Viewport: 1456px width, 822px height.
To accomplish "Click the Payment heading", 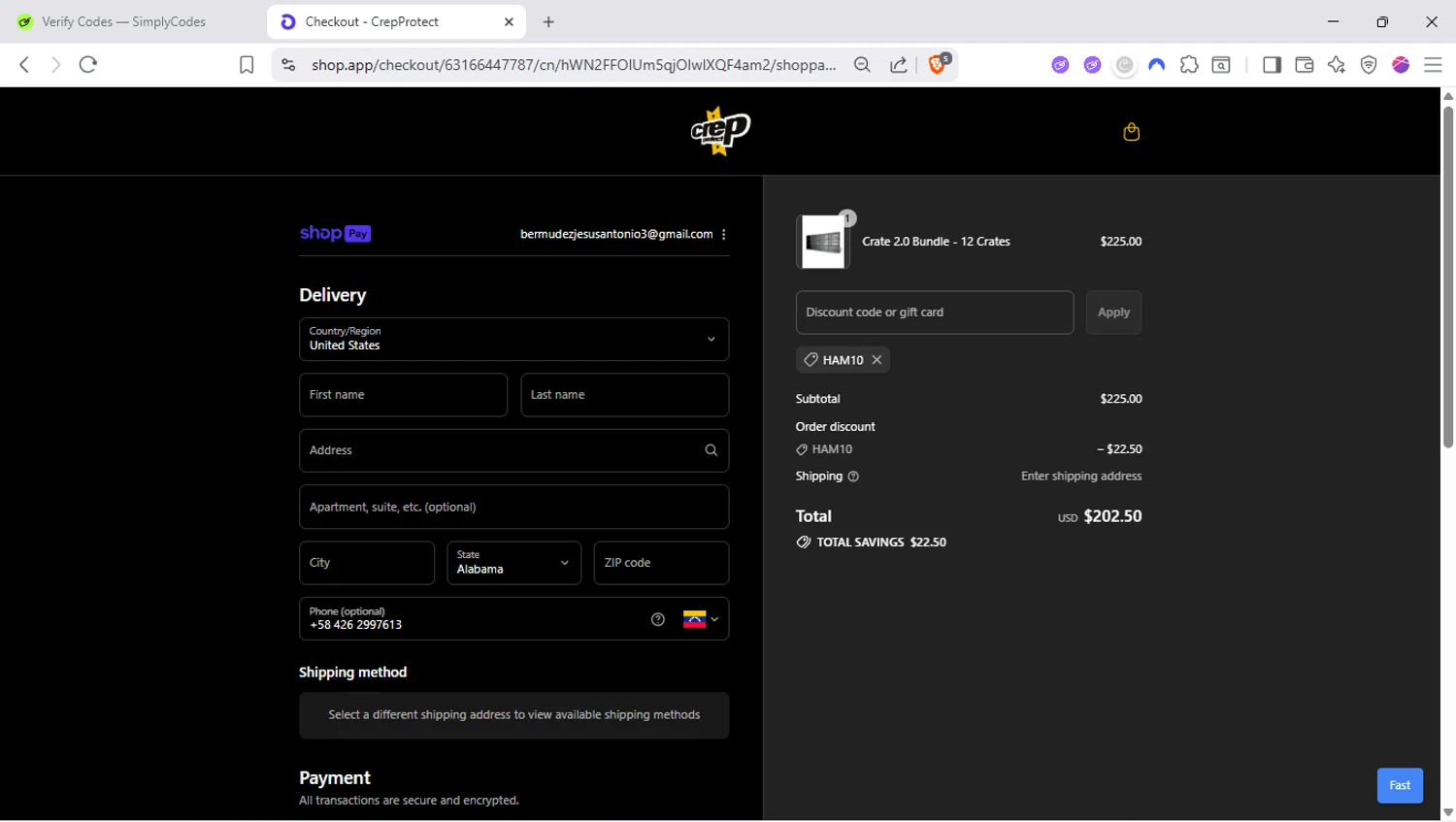I will click(335, 778).
